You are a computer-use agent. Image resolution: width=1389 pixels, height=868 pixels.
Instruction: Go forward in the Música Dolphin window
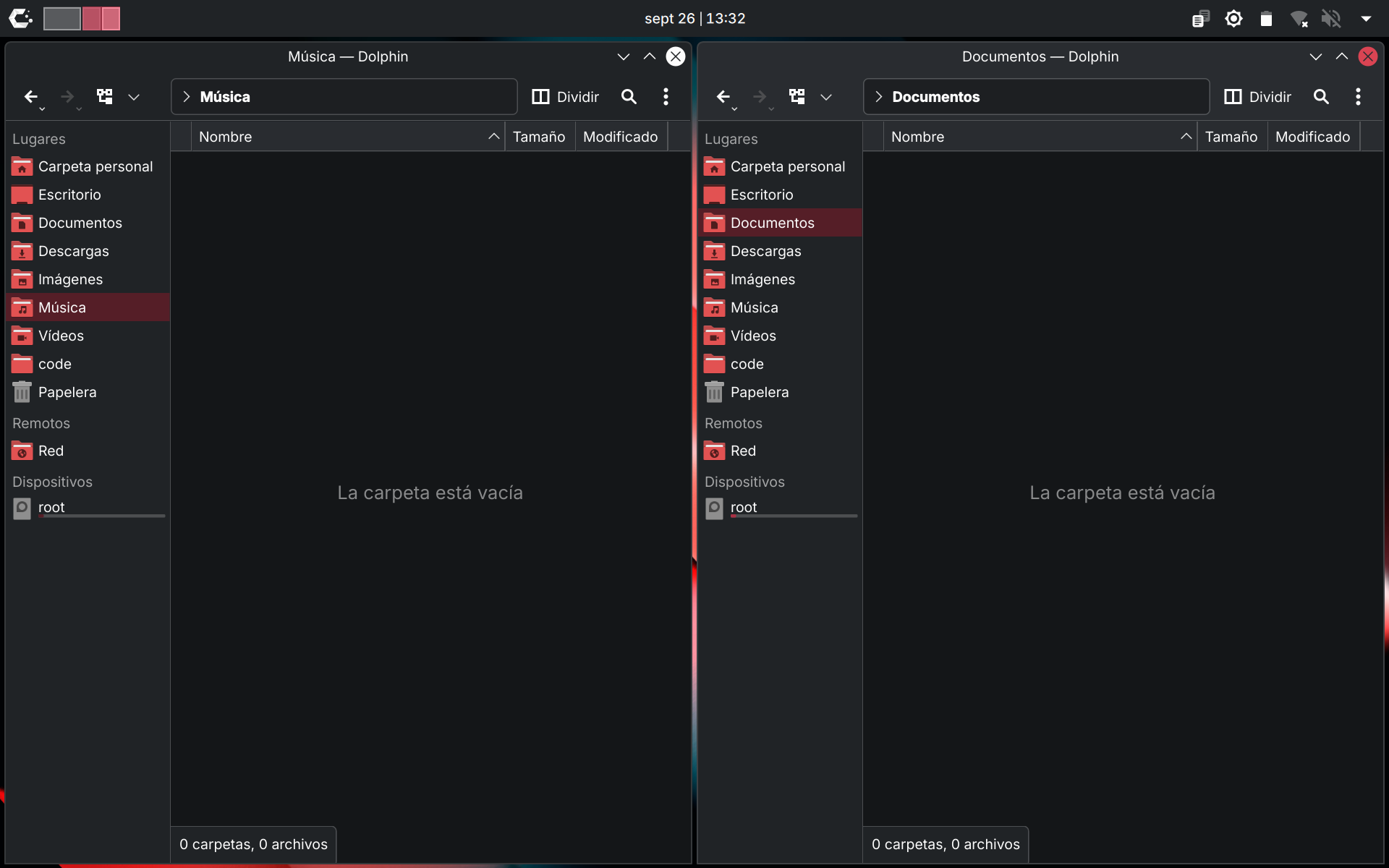click(67, 97)
